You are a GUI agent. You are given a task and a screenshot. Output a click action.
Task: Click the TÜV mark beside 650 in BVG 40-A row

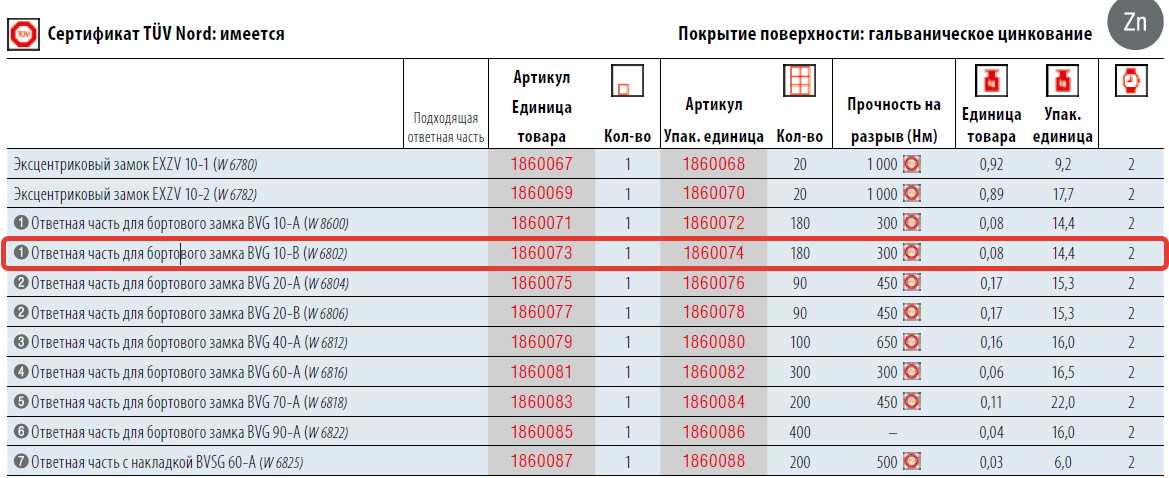pyautogui.click(x=912, y=342)
